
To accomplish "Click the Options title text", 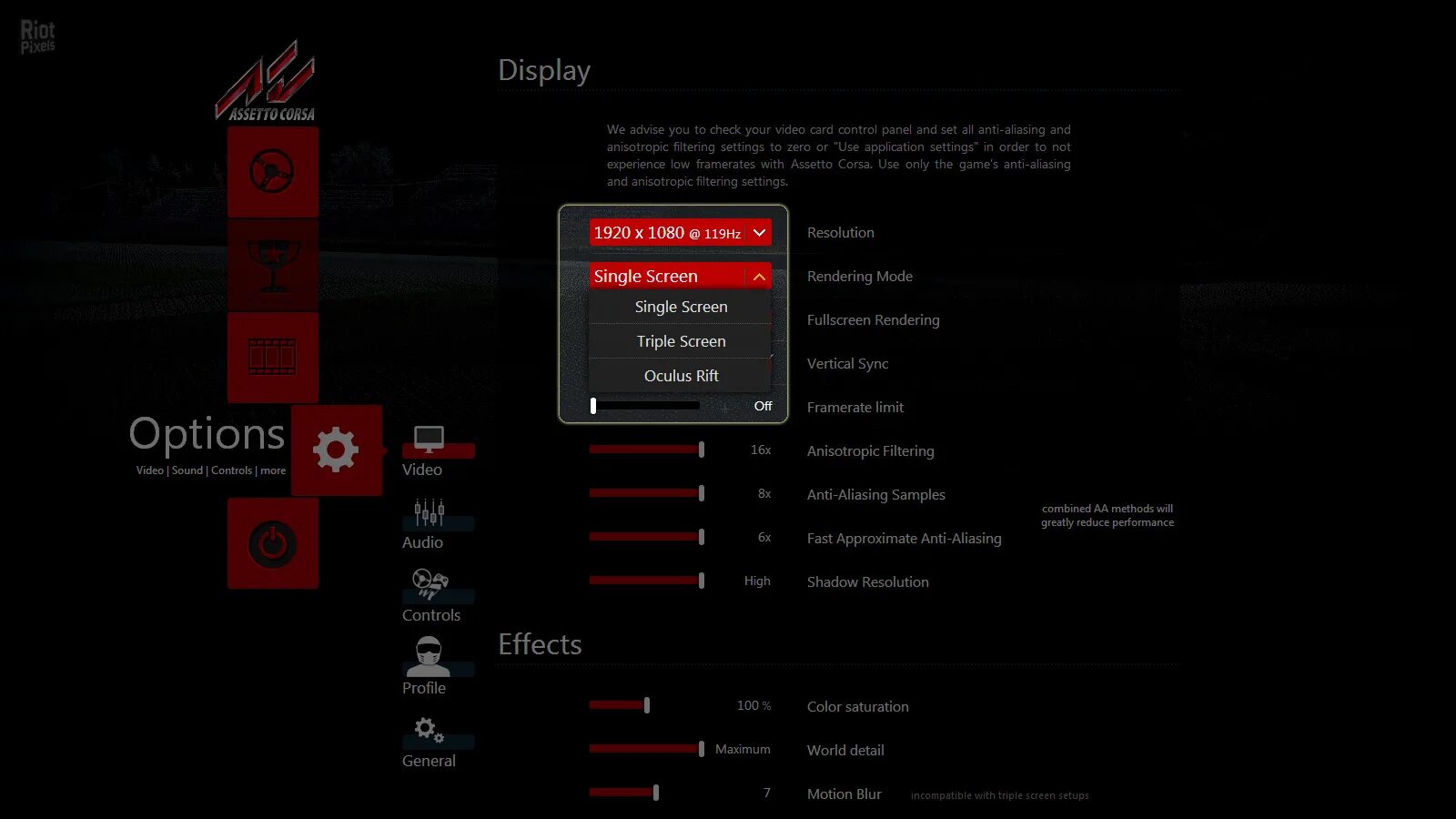I will pyautogui.click(x=207, y=434).
